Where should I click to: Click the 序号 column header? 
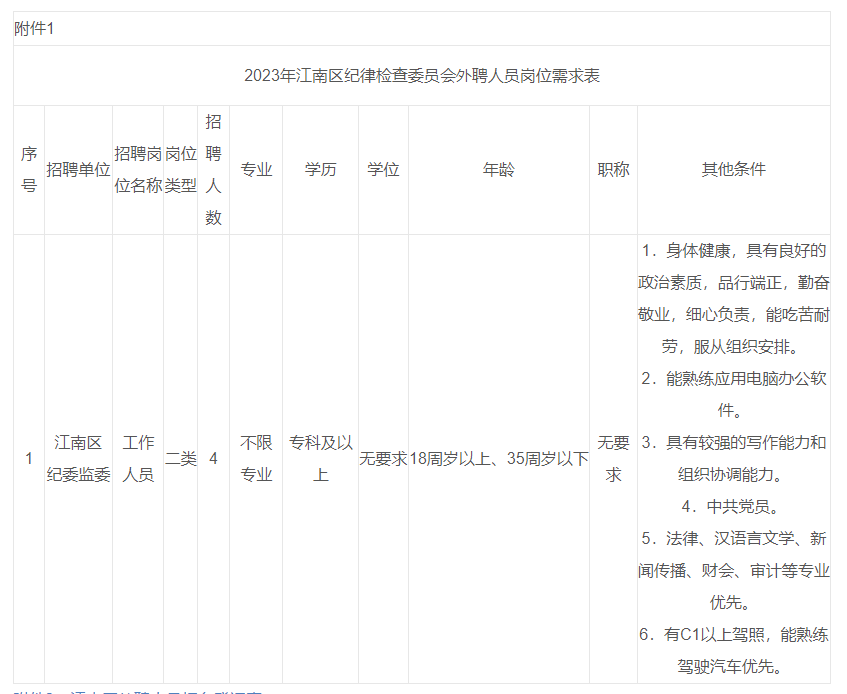pyautogui.click(x=29, y=170)
